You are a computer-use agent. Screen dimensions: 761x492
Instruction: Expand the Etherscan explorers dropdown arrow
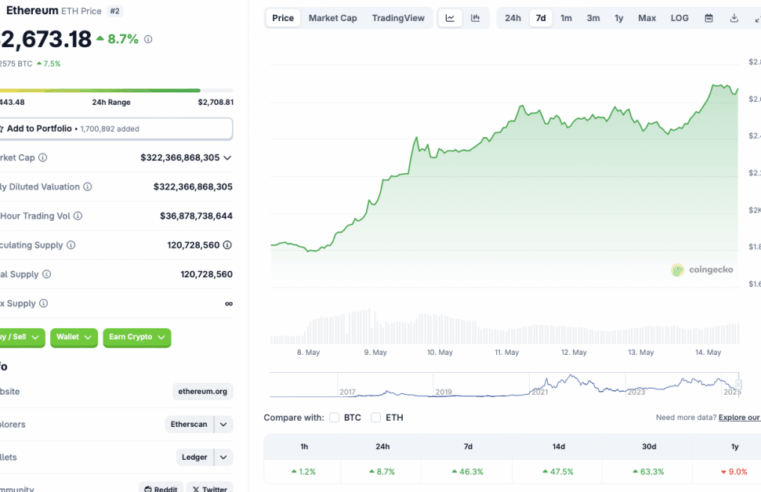pyautogui.click(x=223, y=424)
